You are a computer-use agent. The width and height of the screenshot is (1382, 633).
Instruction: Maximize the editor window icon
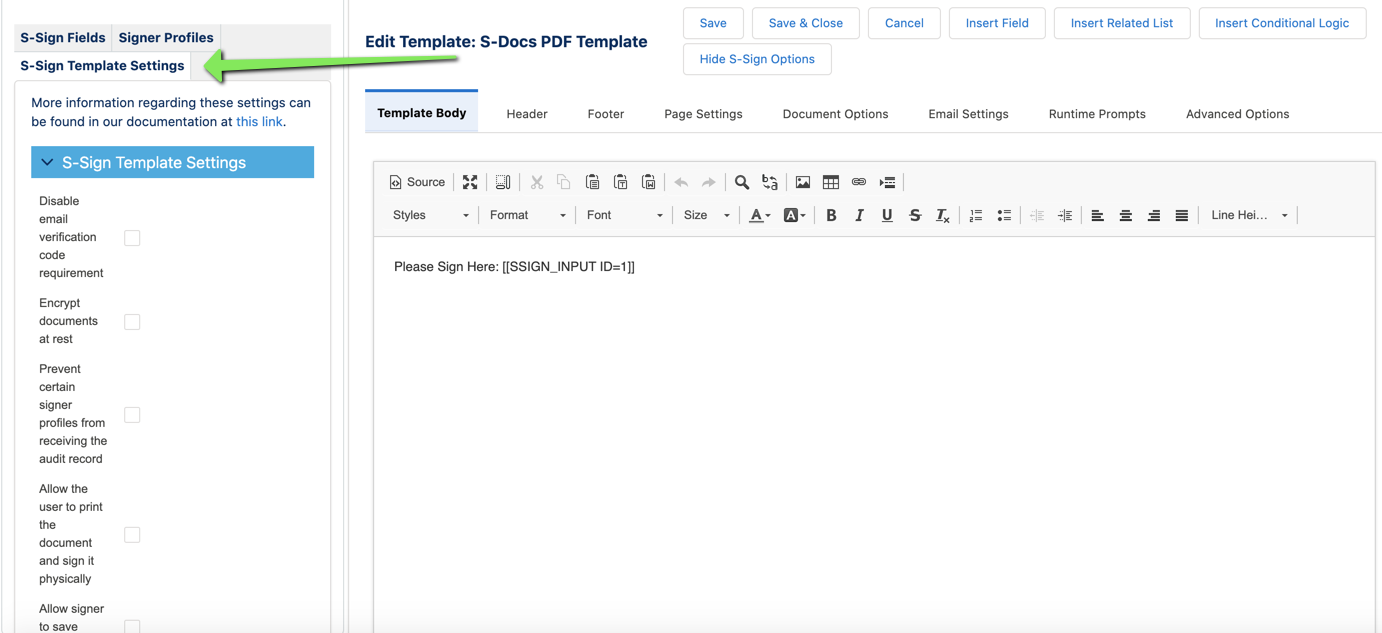click(470, 182)
